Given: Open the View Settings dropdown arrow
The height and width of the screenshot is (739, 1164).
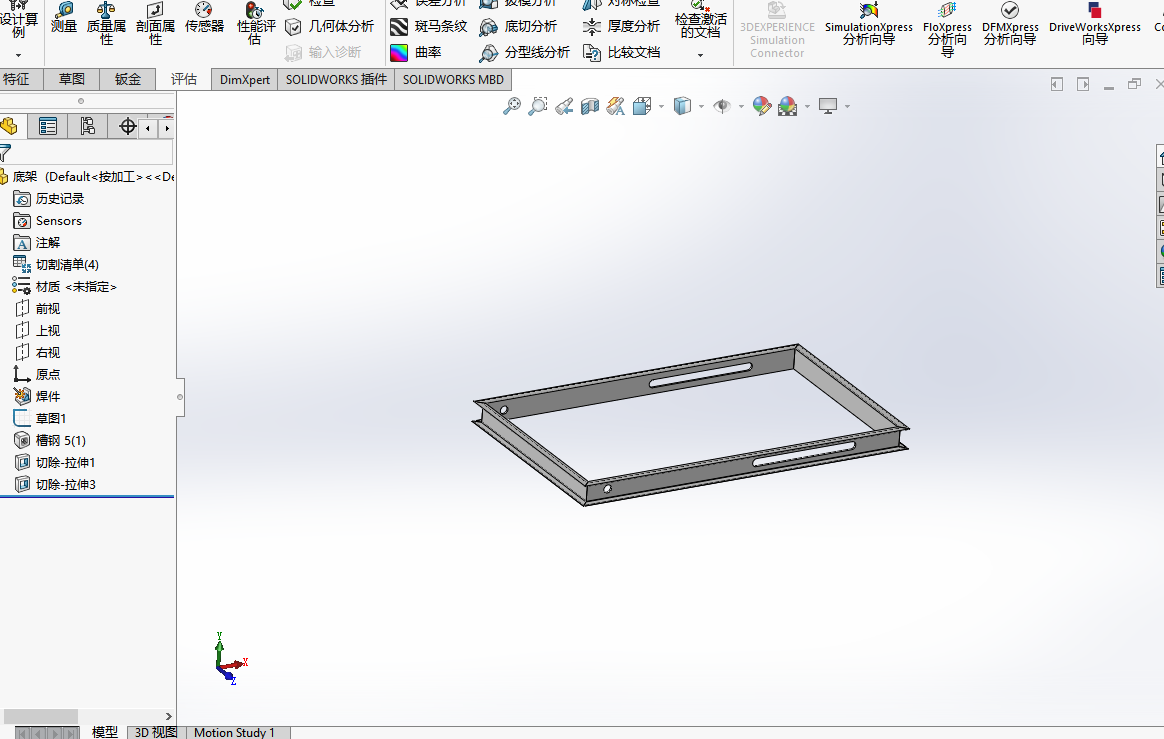Looking at the screenshot, I should coord(847,106).
